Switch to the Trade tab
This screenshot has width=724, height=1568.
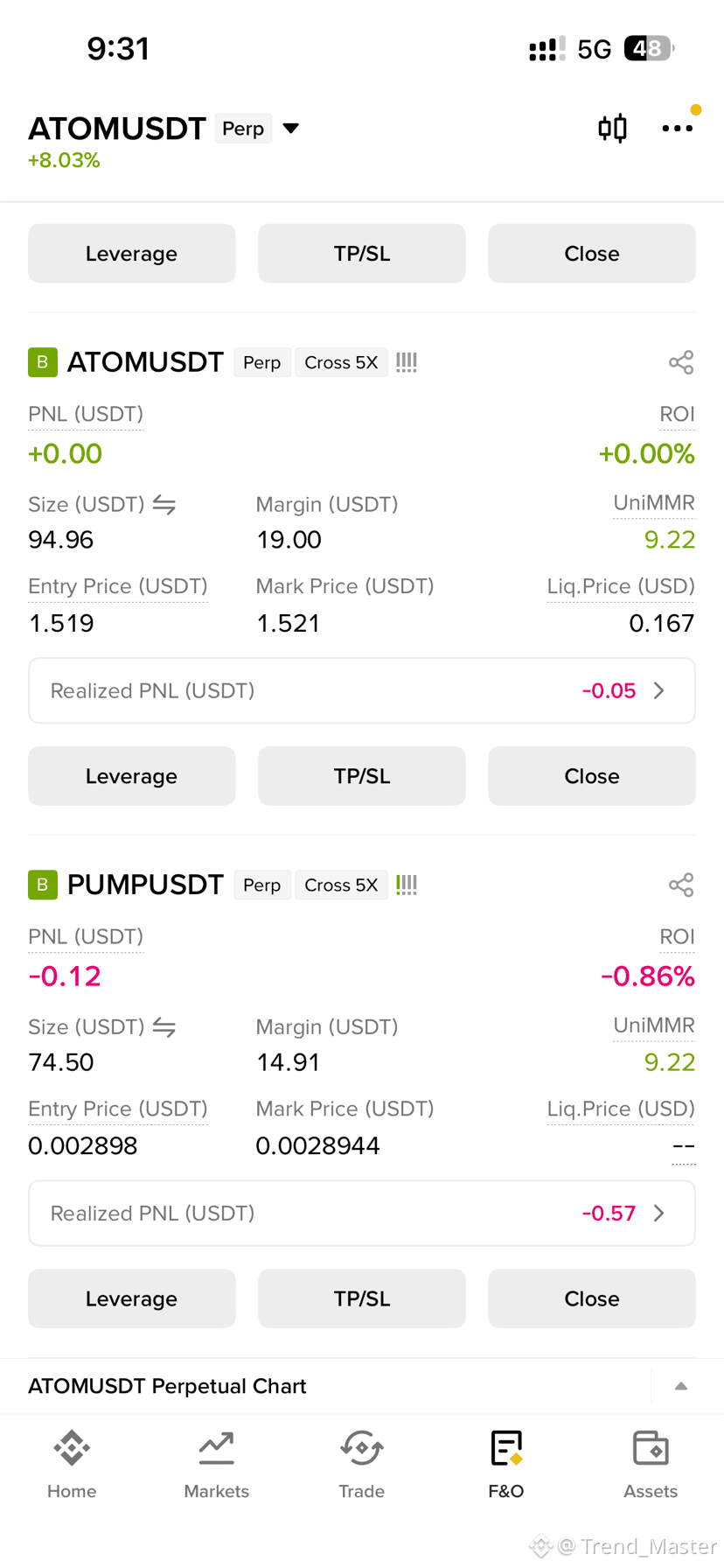pyautogui.click(x=361, y=1465)
